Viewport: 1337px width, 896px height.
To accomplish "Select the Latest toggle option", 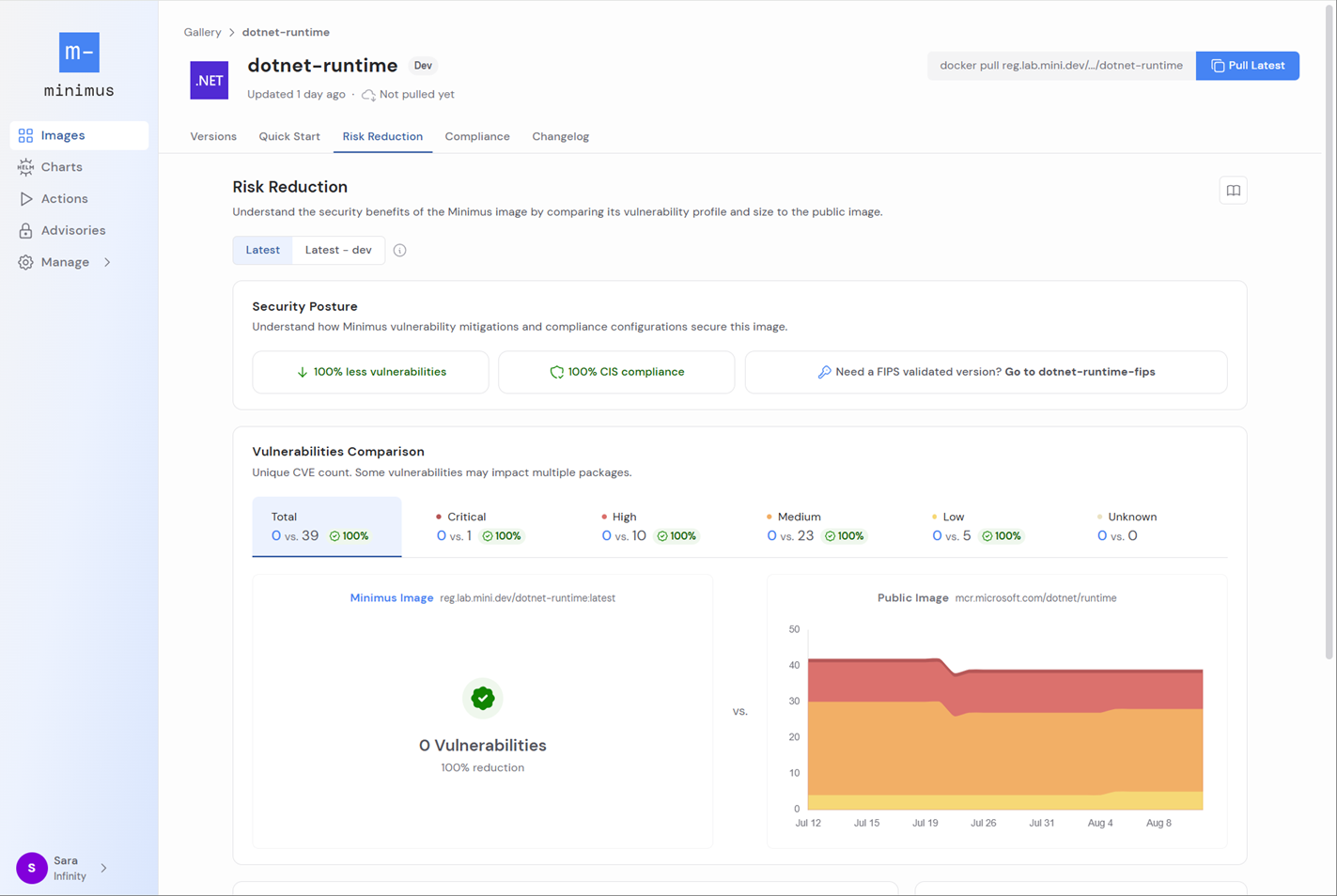I will coord(262,250).
